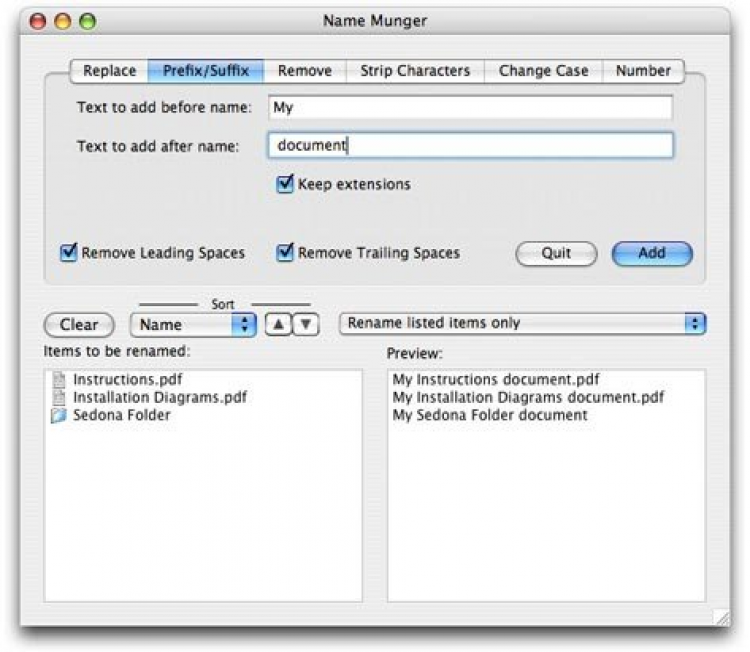Select the Prefix/Suffix tab

[x=206, y=71]
